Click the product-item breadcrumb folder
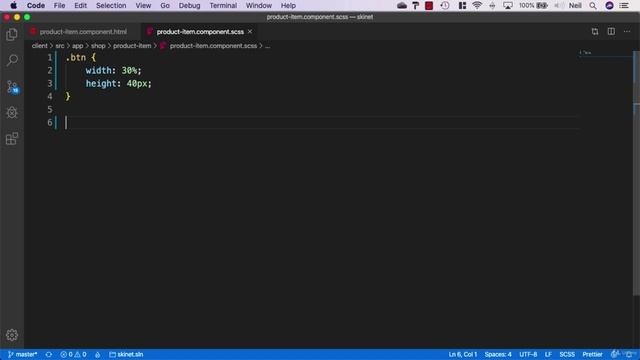The width and height of the screenshot is (640, 360). [x=132, y=46]
